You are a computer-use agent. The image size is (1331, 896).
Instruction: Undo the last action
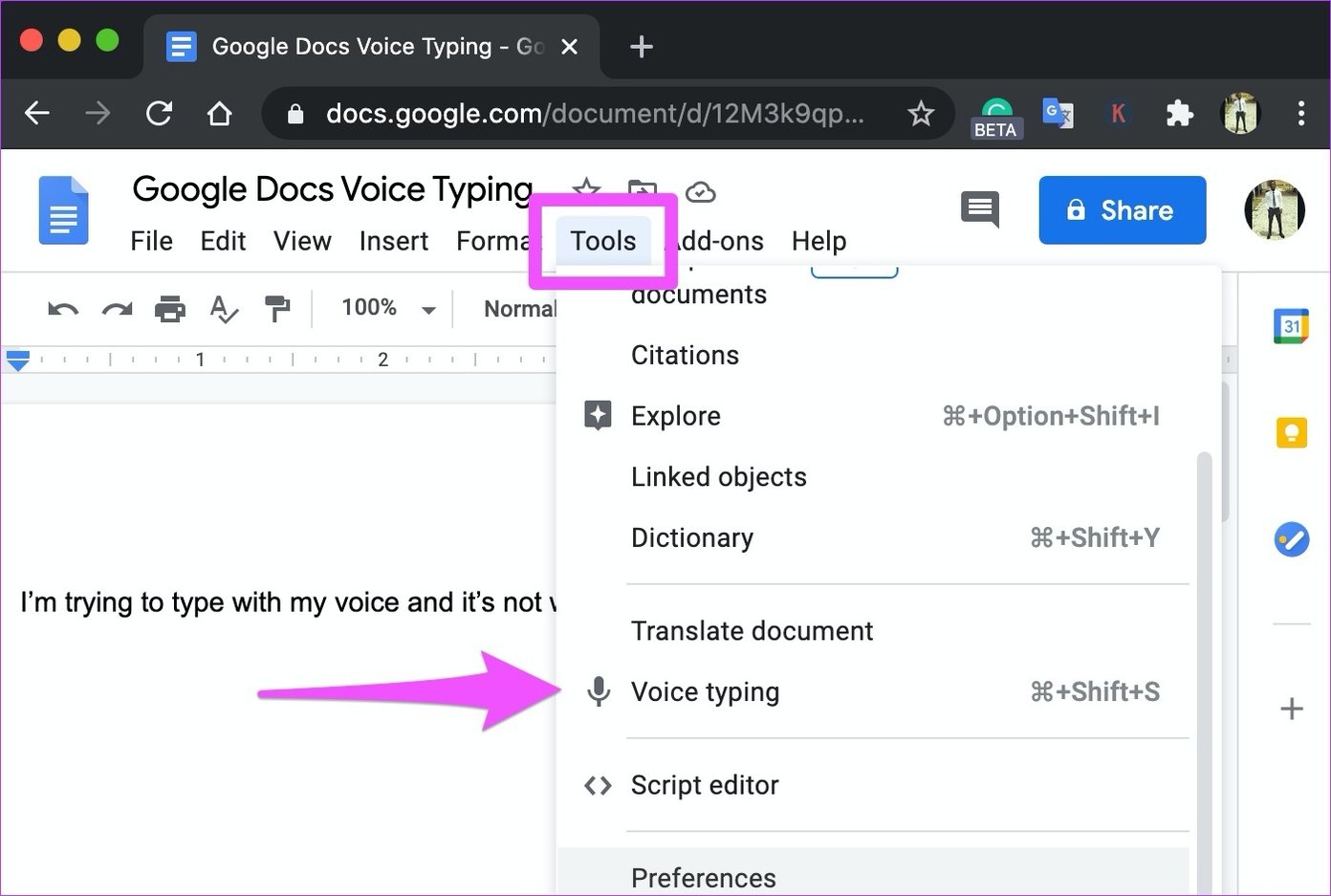tap(63, 309)
